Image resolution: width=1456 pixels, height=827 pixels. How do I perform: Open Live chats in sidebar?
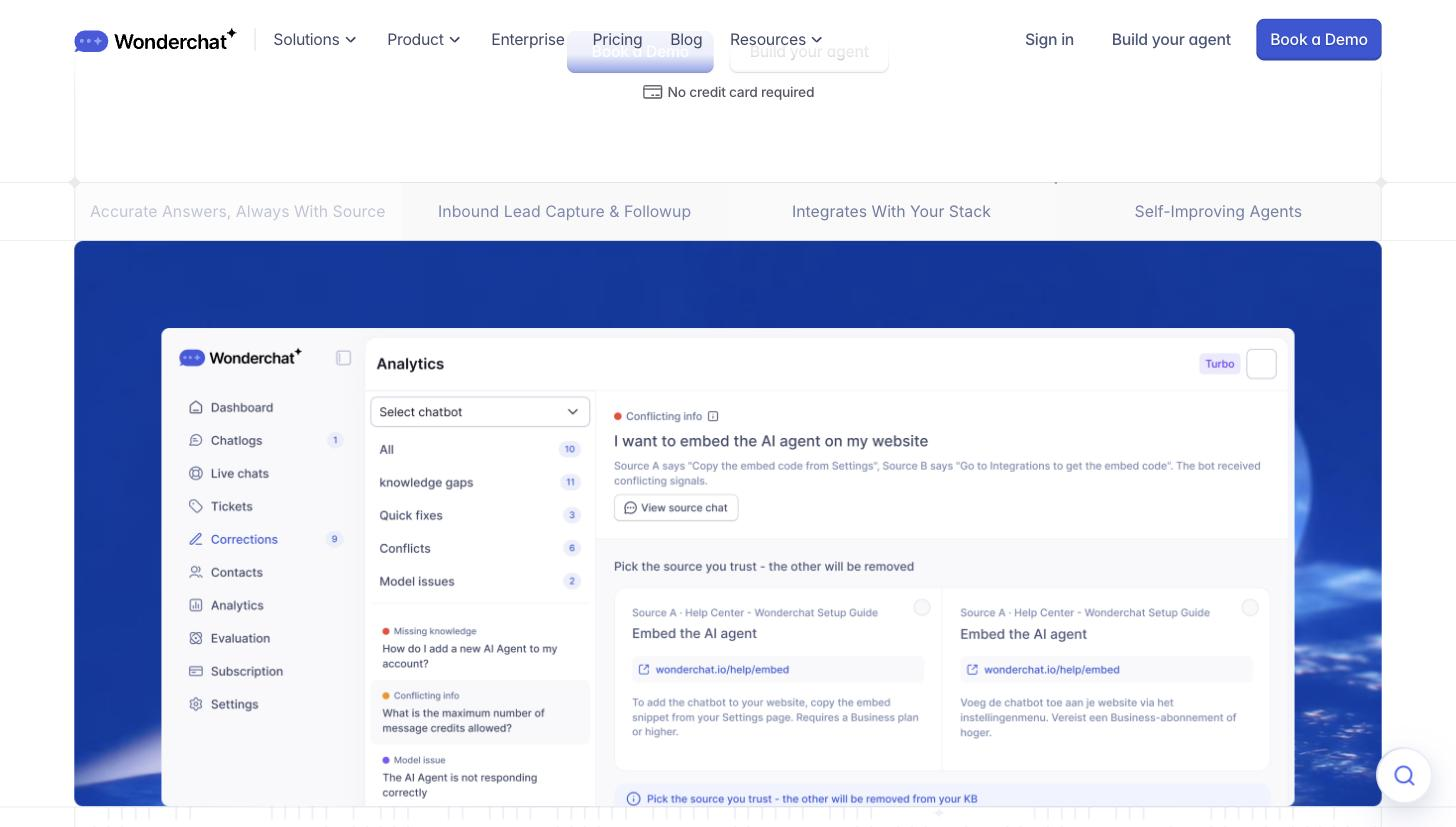pyautogui.click(x=229, y=474)
